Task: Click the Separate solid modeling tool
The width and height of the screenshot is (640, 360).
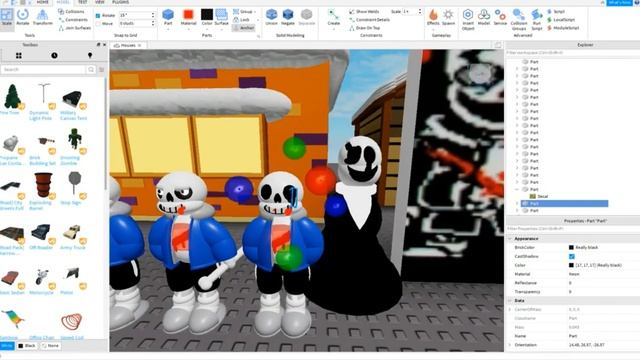Action: pyautogui.click(x=307, y=17)
